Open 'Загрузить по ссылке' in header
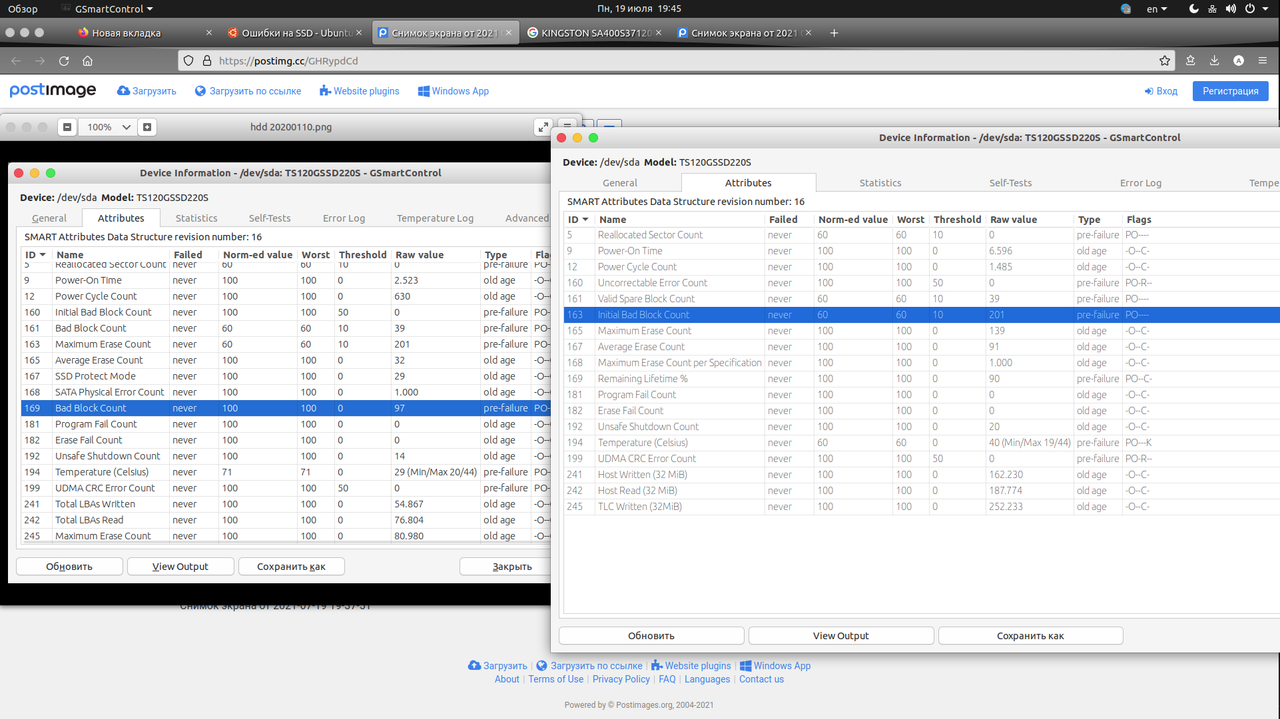 [248, 91]
